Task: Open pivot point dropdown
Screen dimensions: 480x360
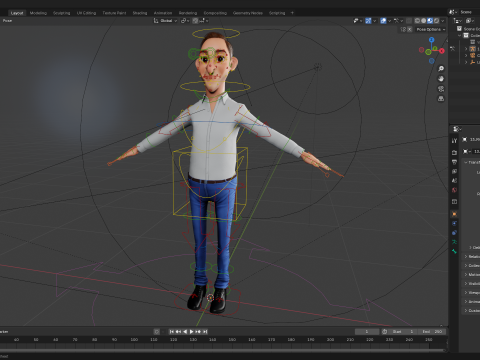Action: tap(185, 21)
